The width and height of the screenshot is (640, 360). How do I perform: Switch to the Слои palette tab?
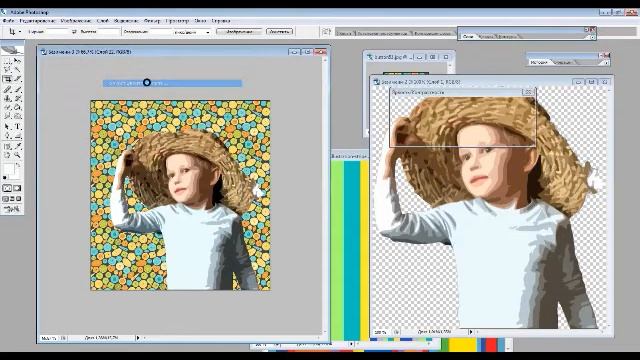point(468,37)
